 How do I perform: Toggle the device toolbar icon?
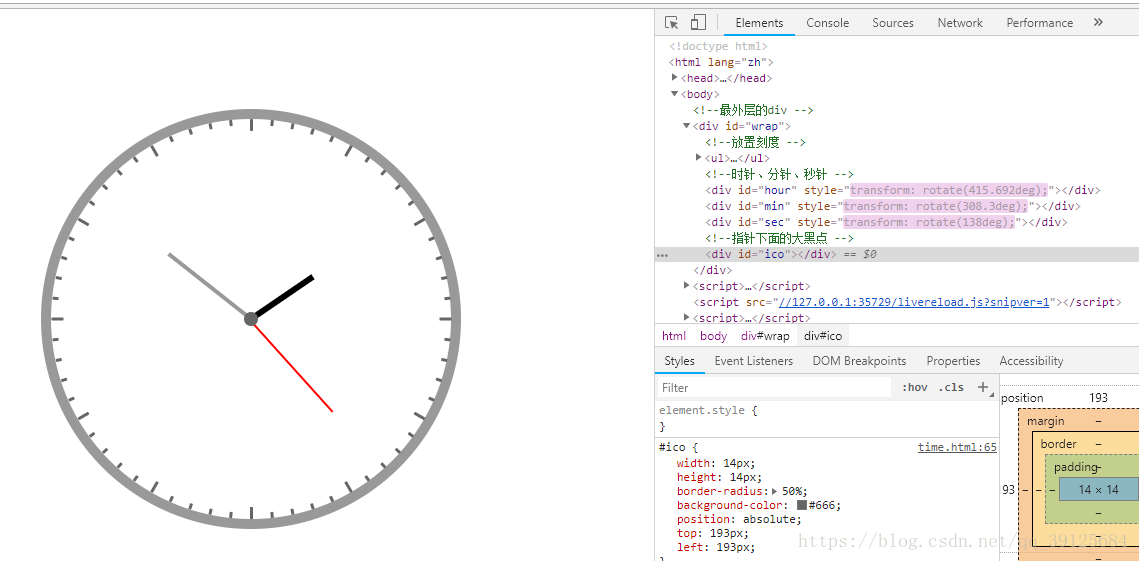pyautogui.click(x=698, y=23)
